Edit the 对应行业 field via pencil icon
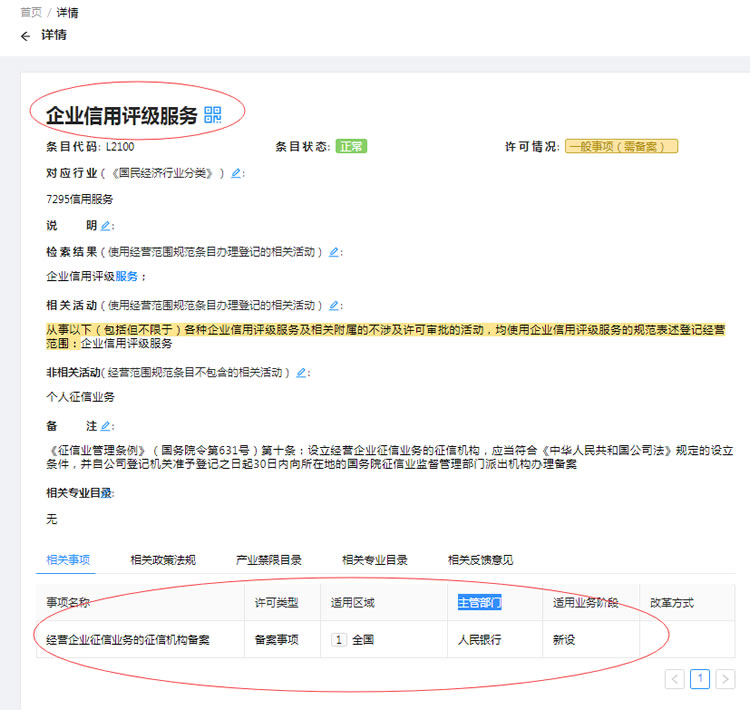 [x=236, y=173]
